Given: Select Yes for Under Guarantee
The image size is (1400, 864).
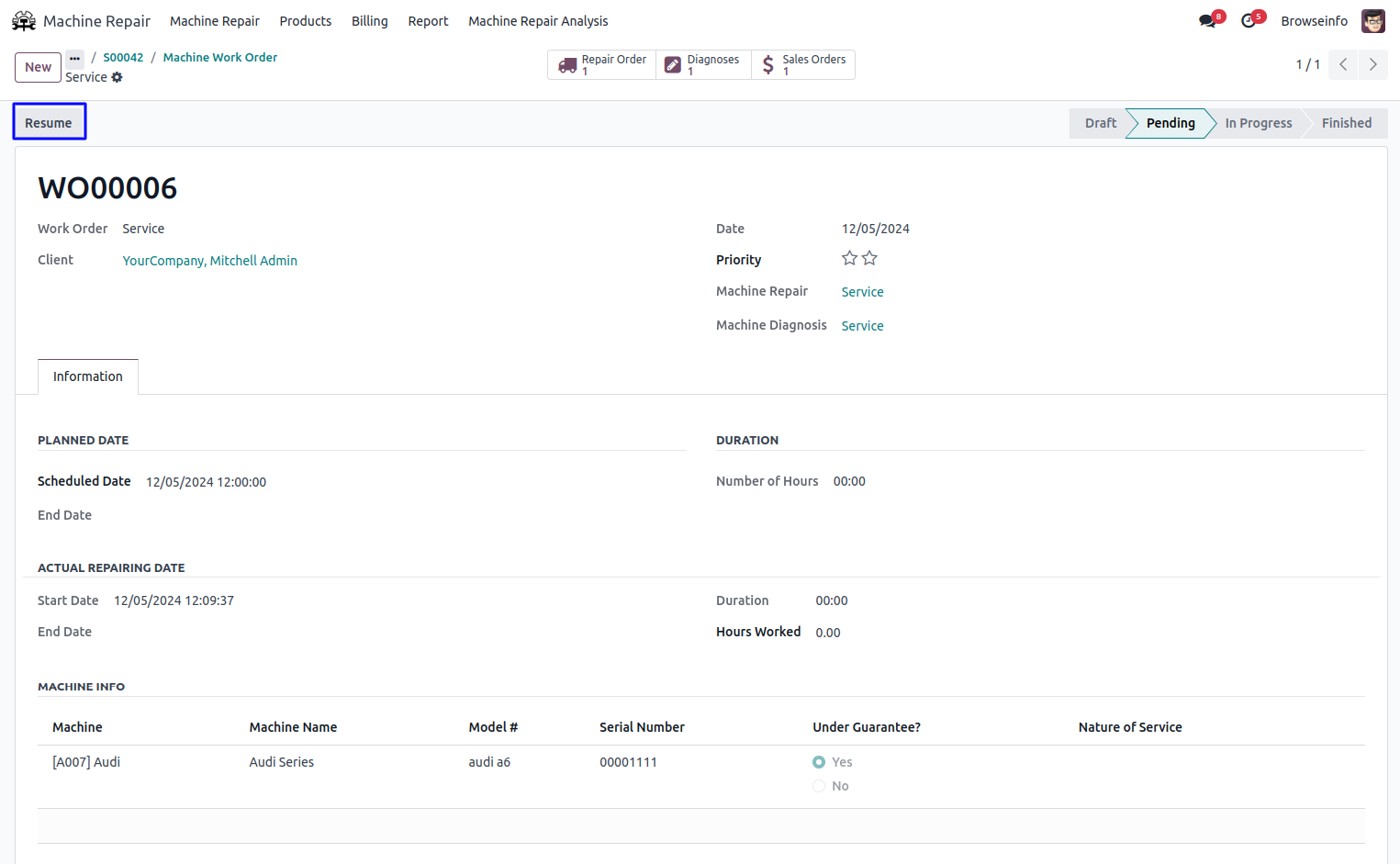Looking at the screenshot, I should pyautogui.click(x=819, y=762).
